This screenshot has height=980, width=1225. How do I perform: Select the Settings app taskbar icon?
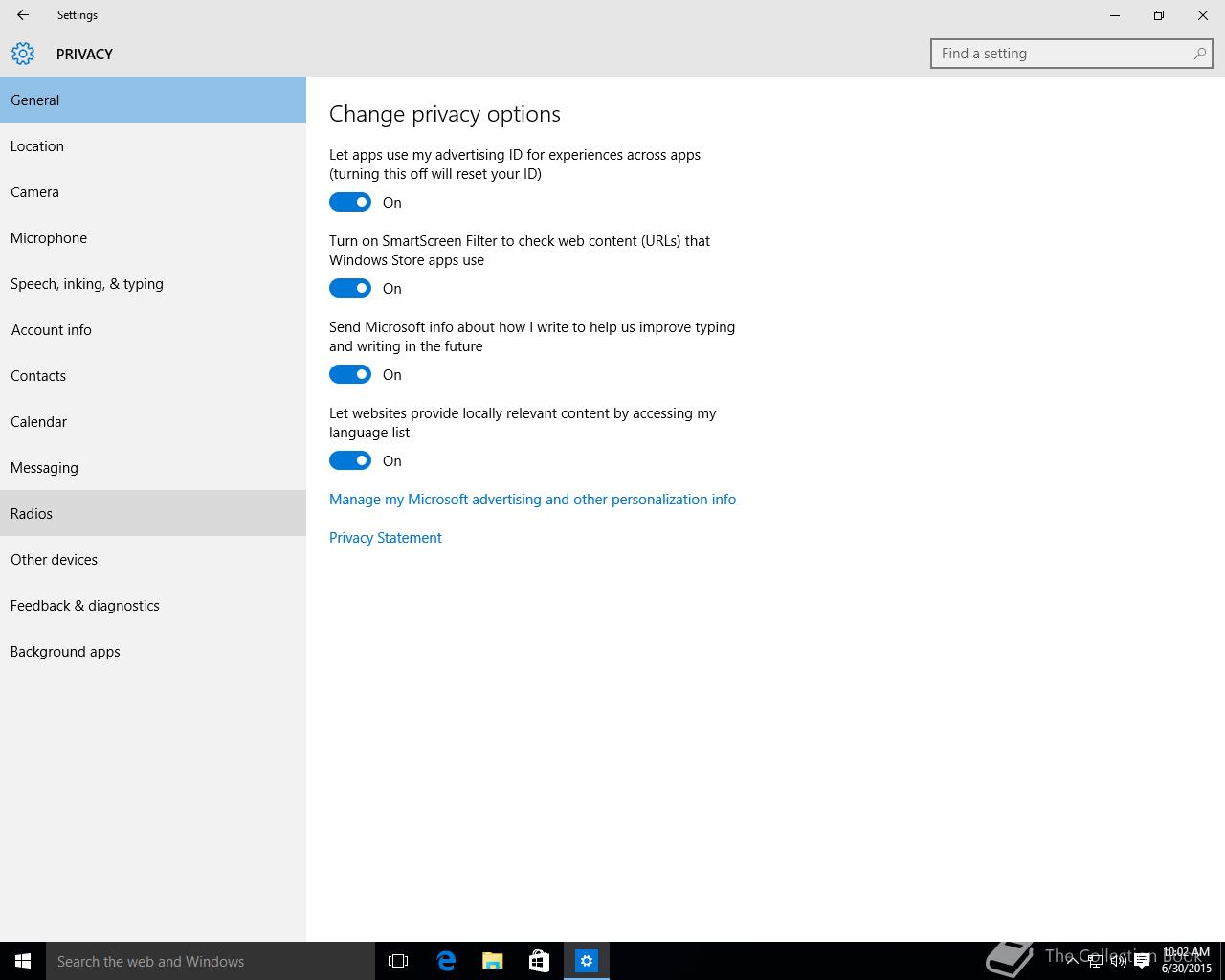pyautogui.click(x=587, y=961)
